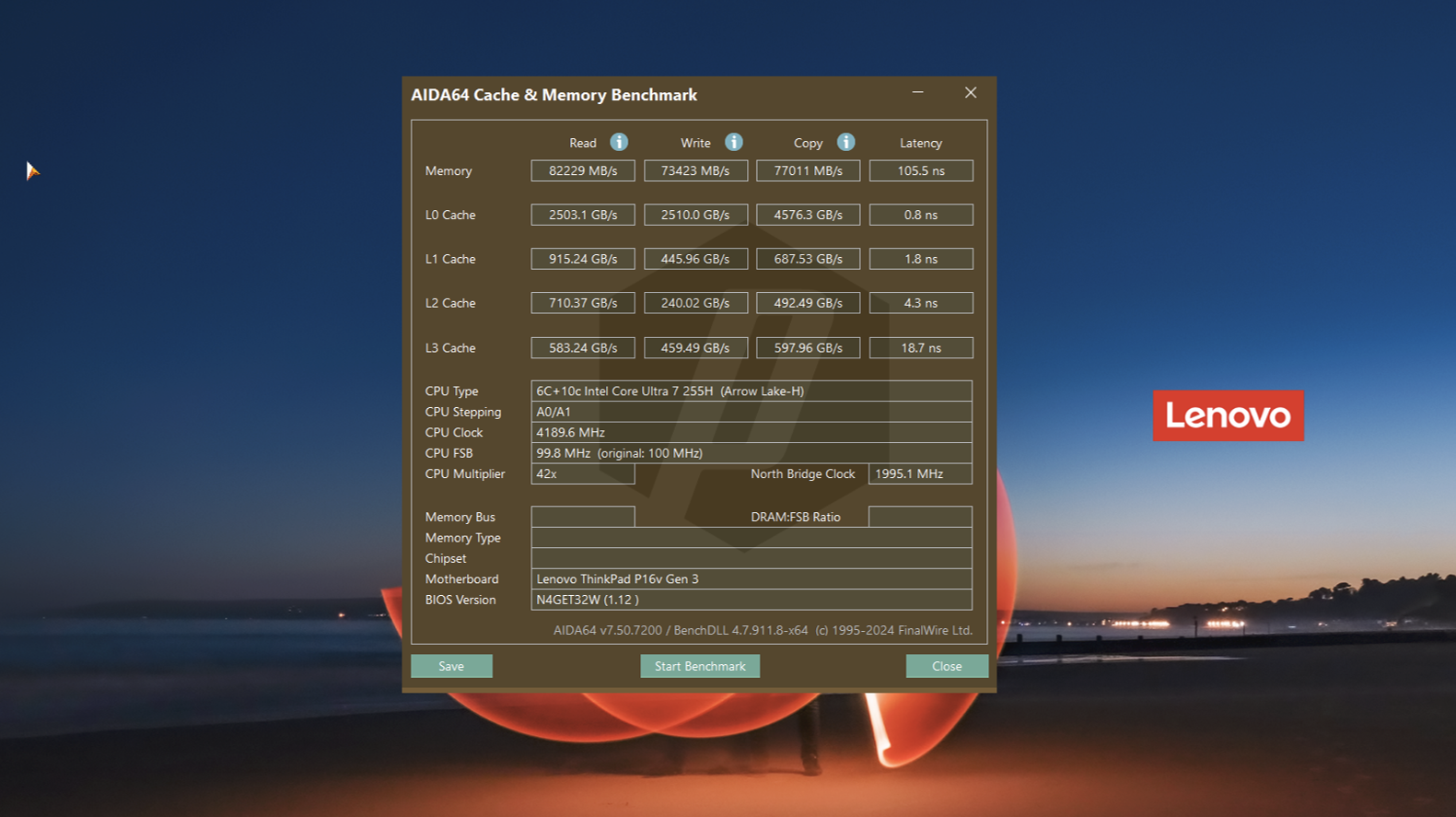Click the BIOS Version field
Screen dimensions: 1456x817
[751, 600]
